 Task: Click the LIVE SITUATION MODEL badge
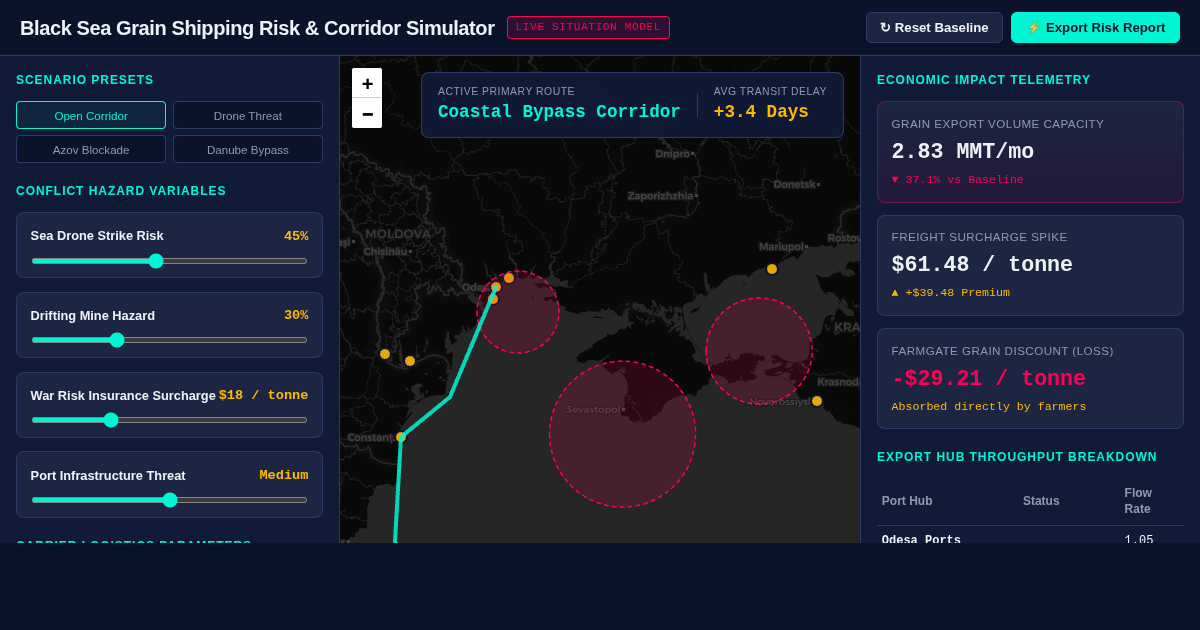588,27
